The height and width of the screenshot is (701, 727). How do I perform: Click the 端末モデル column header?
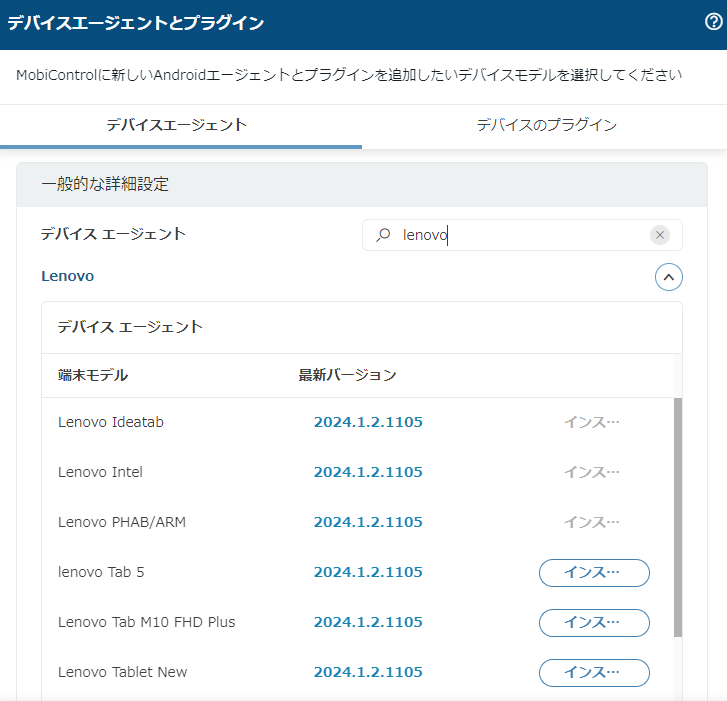pos(93,375)
